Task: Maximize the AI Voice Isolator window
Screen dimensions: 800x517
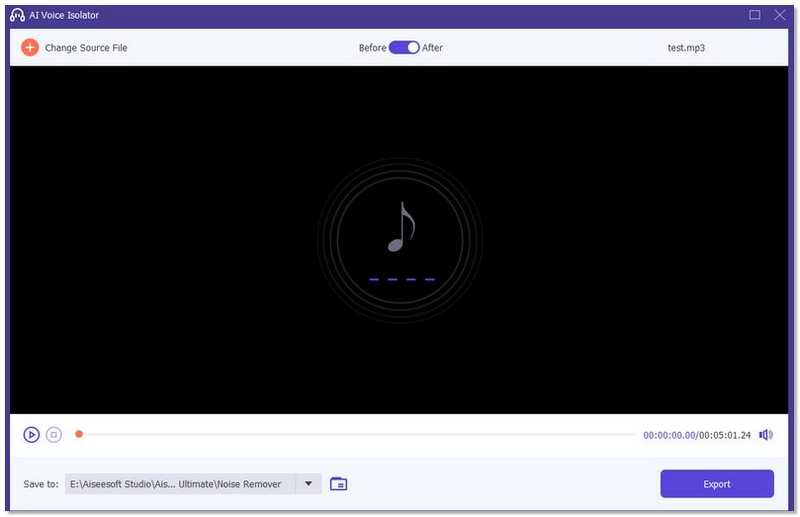Action: tap(755, 15)
